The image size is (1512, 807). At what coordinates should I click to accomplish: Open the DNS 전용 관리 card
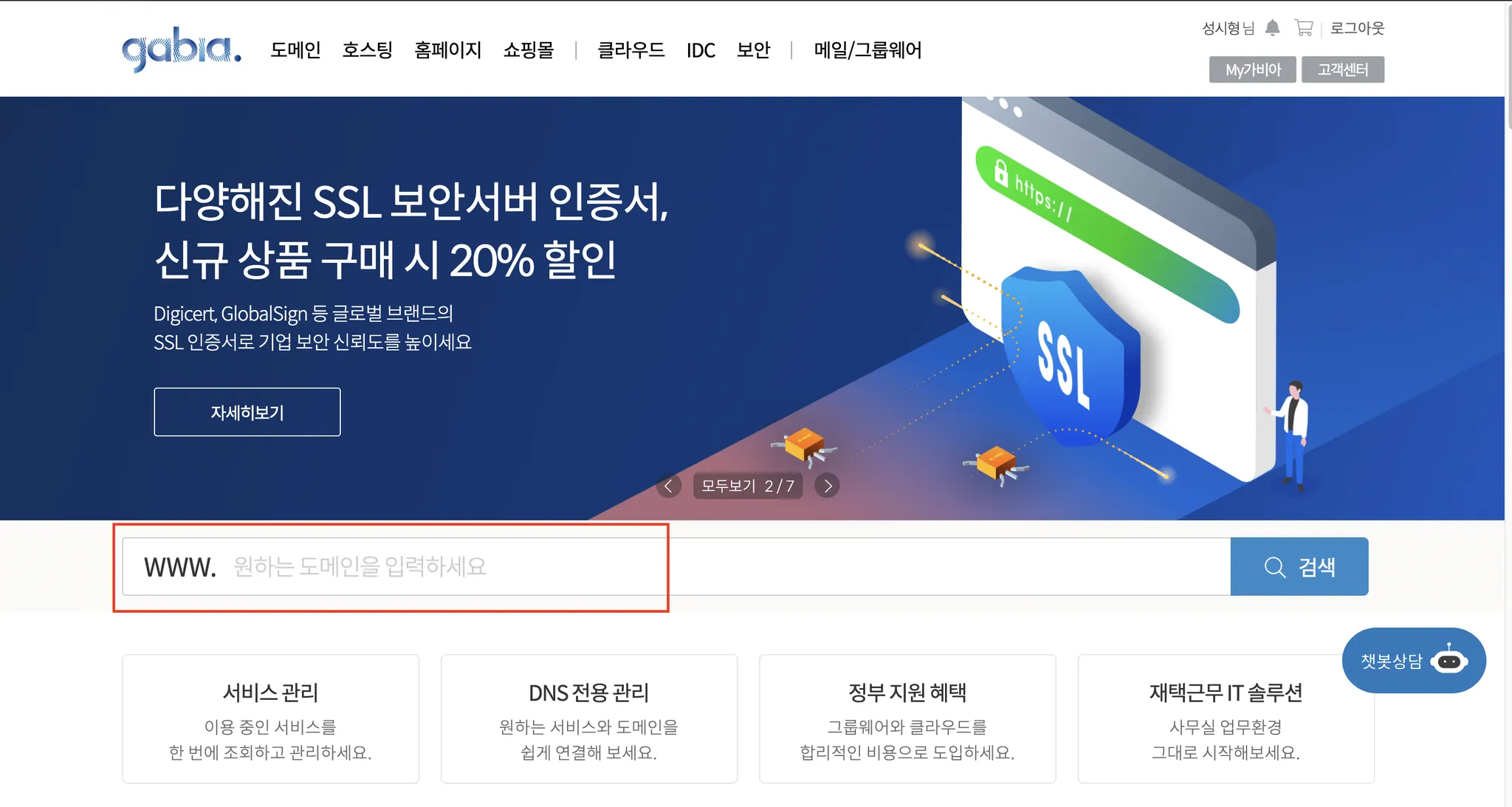[589, 718]
